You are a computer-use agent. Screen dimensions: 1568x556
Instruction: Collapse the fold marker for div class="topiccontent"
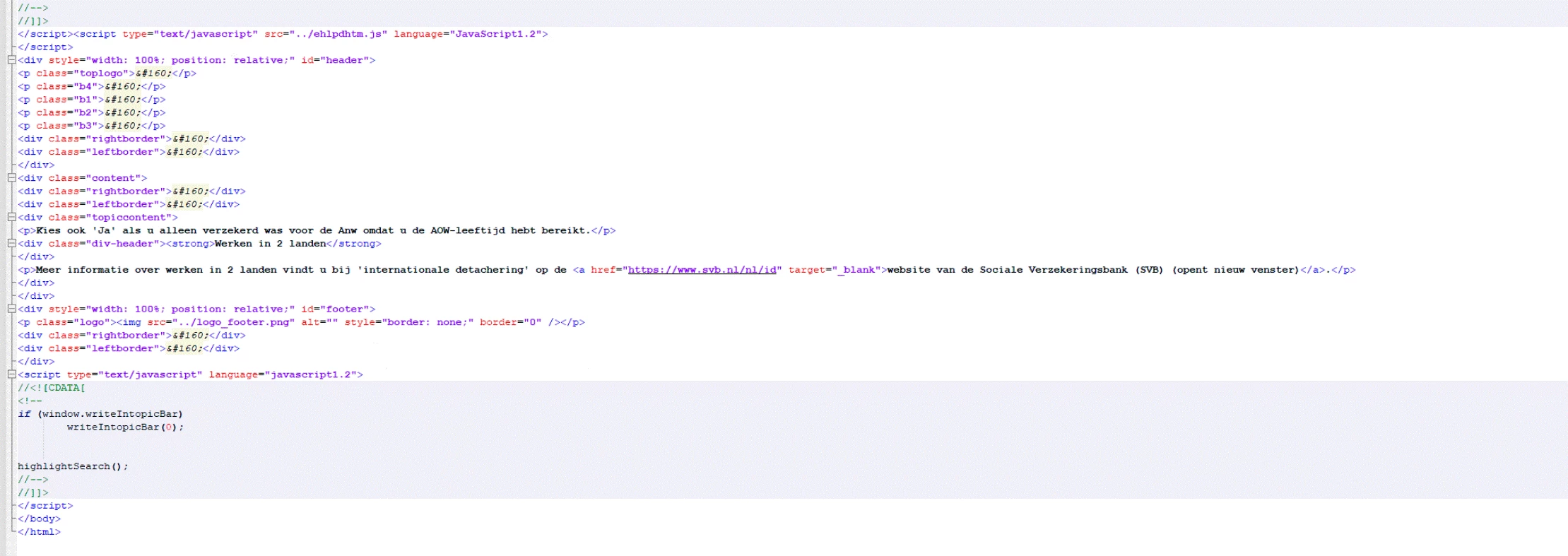(x=11, y=218)
